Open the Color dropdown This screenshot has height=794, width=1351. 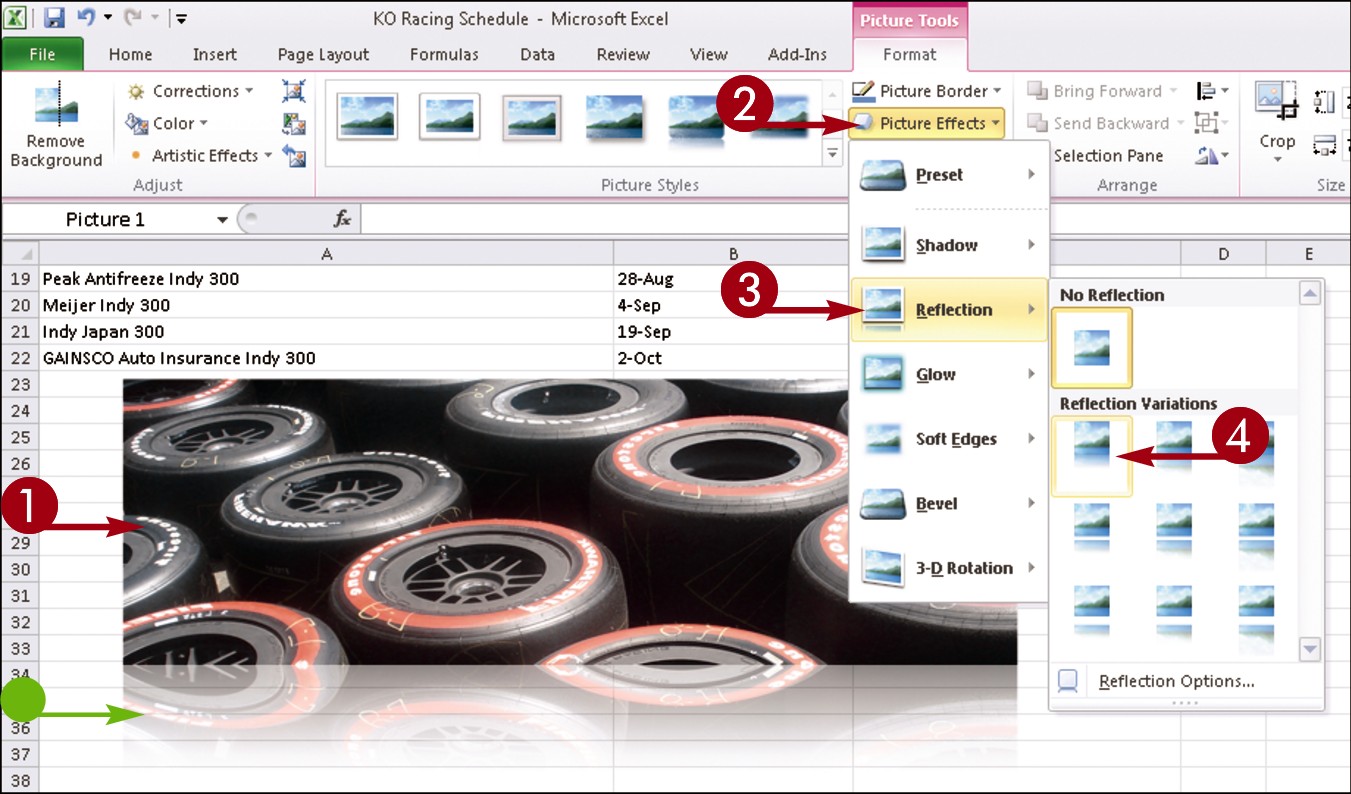(x=167, y=123)
